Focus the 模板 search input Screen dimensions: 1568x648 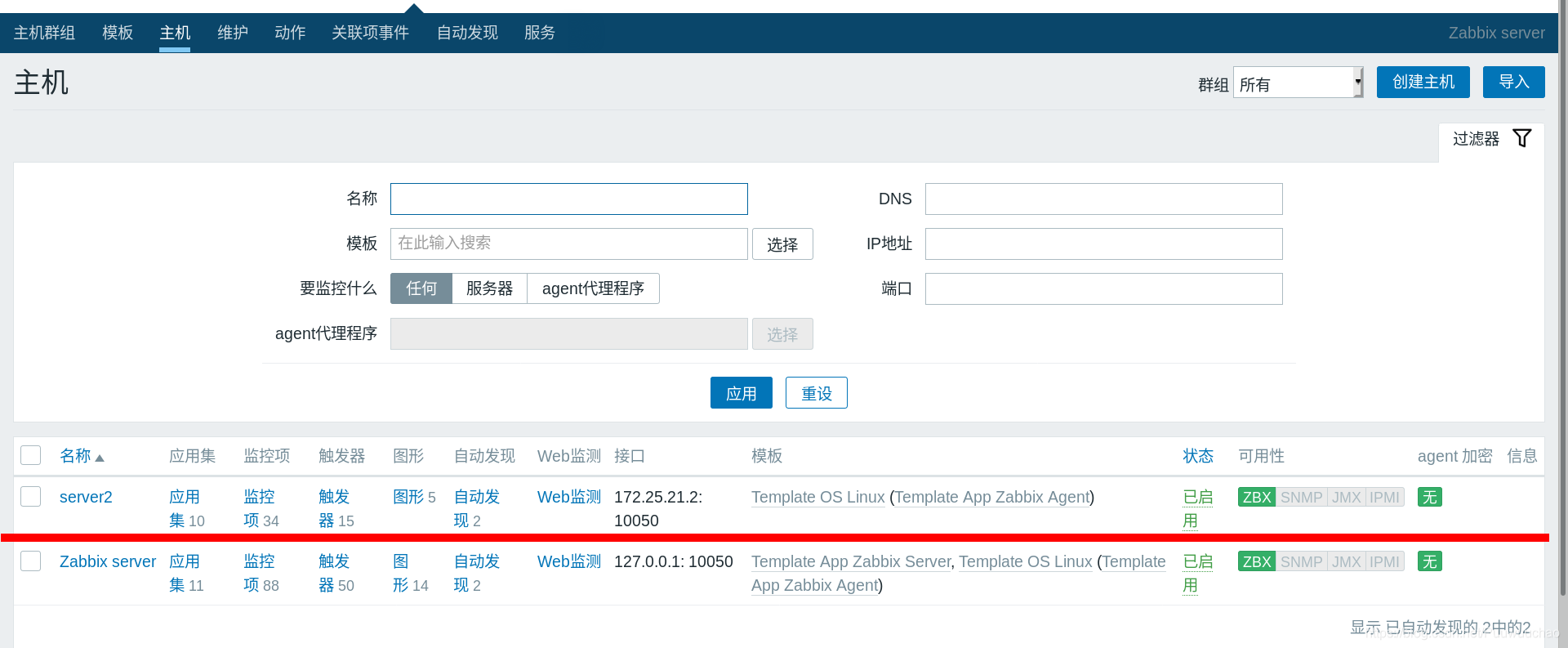click(x=569, y=244)
